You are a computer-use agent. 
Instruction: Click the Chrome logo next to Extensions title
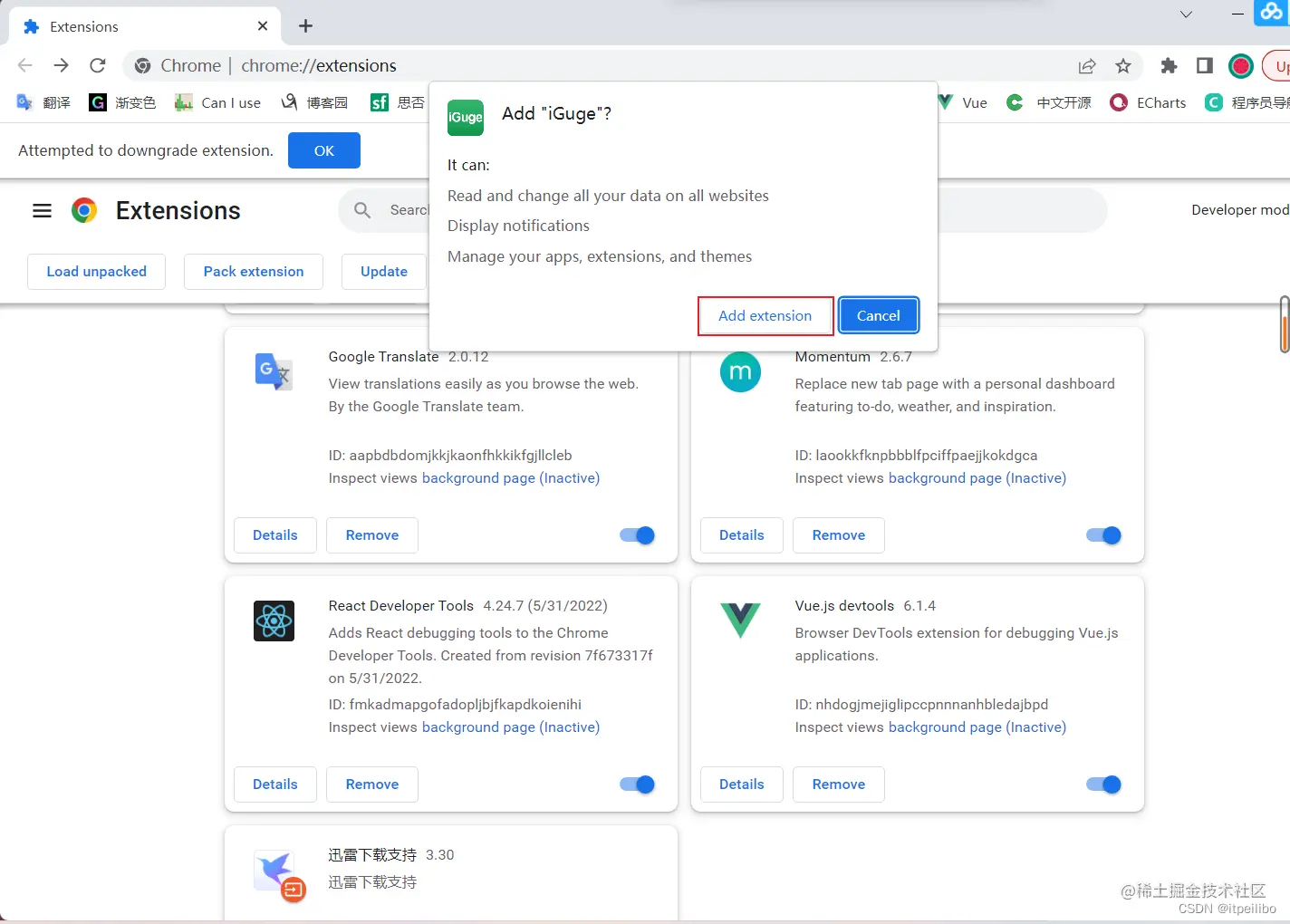point(84,211)
